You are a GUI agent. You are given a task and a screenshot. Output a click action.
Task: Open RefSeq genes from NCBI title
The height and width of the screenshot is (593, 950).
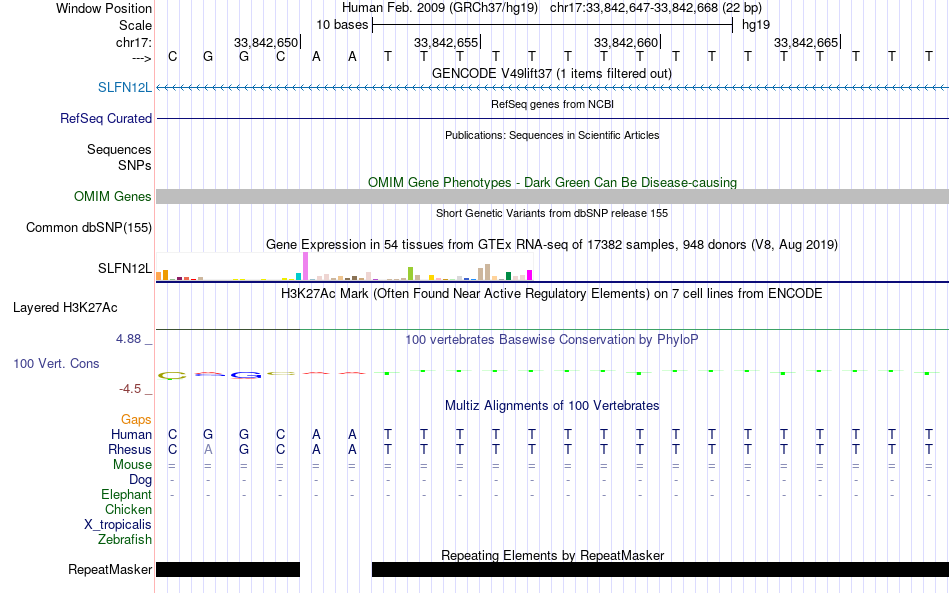click(552, 104)
